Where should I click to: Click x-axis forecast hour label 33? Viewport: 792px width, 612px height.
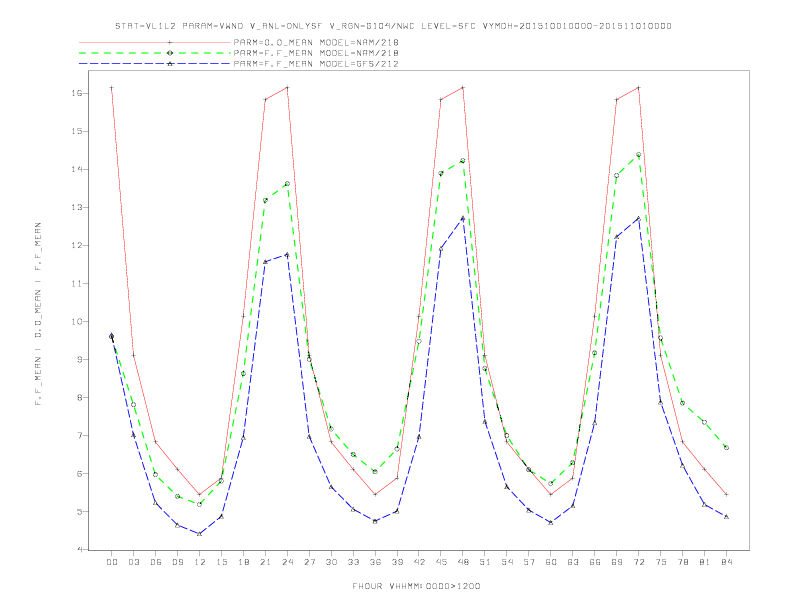tap(353, 562)
